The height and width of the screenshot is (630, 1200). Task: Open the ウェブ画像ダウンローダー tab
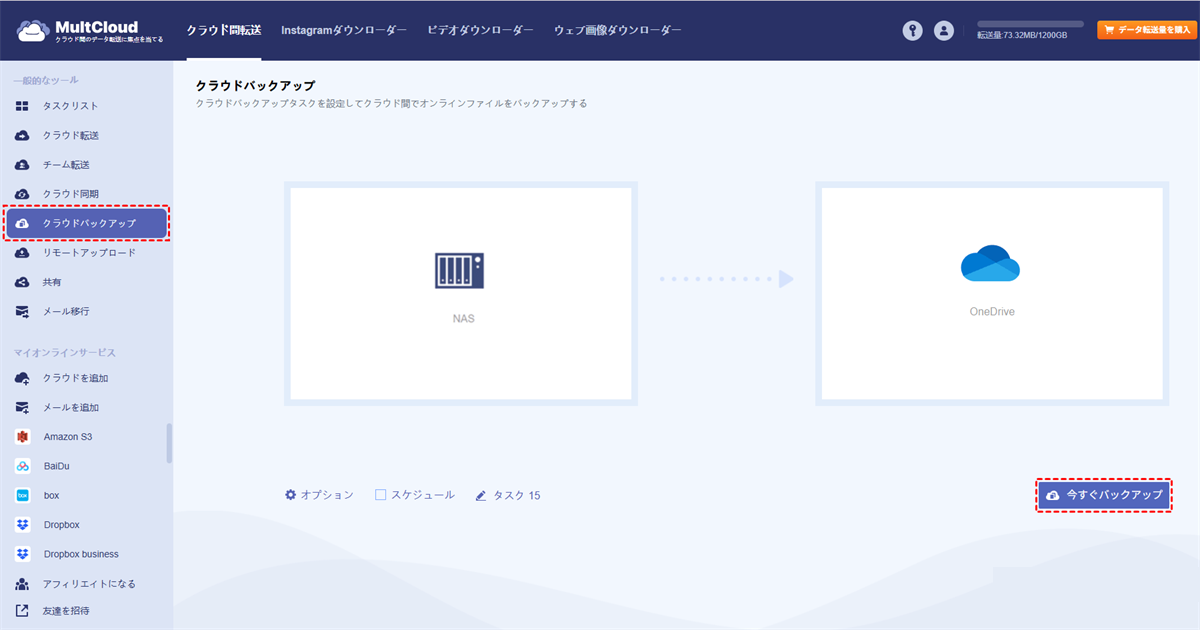pos(618,31)
